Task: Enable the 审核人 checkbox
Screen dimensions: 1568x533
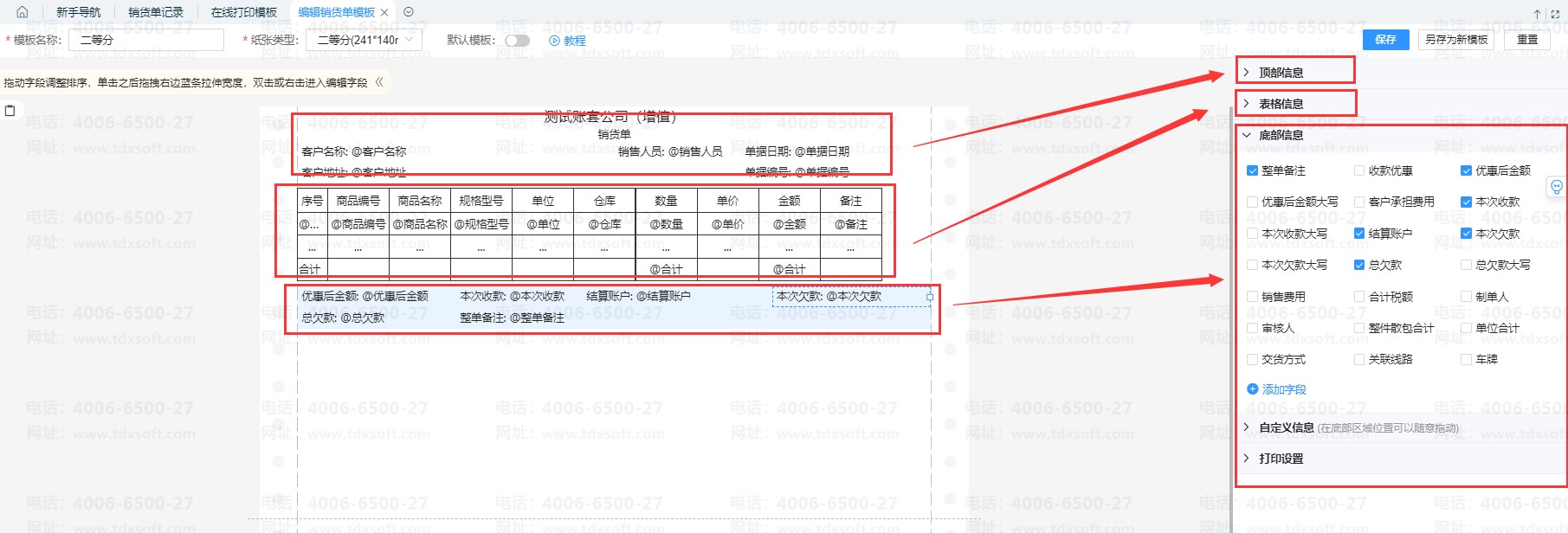Action: point(1252,328)
